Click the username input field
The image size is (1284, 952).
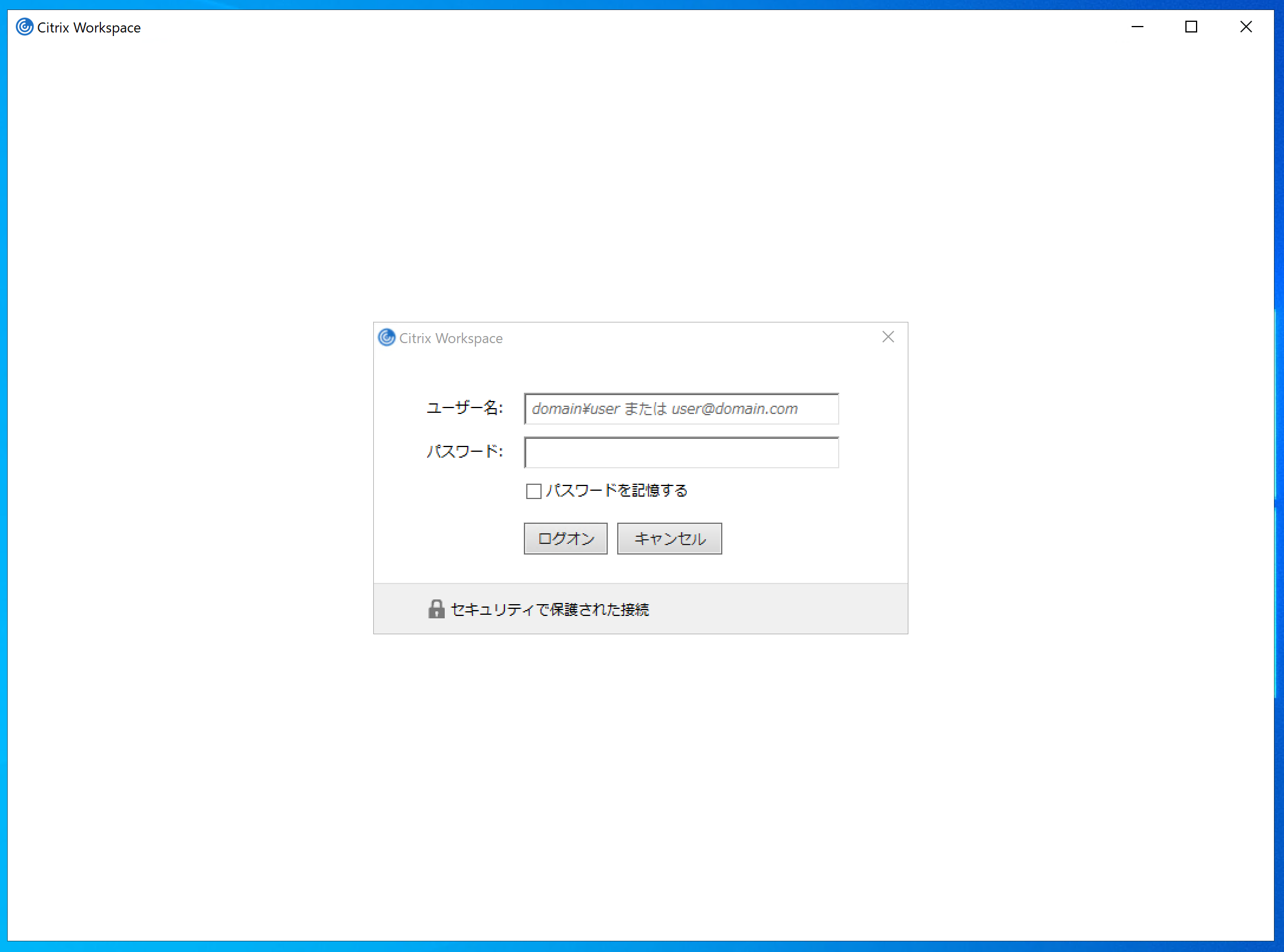click(681, 409)
